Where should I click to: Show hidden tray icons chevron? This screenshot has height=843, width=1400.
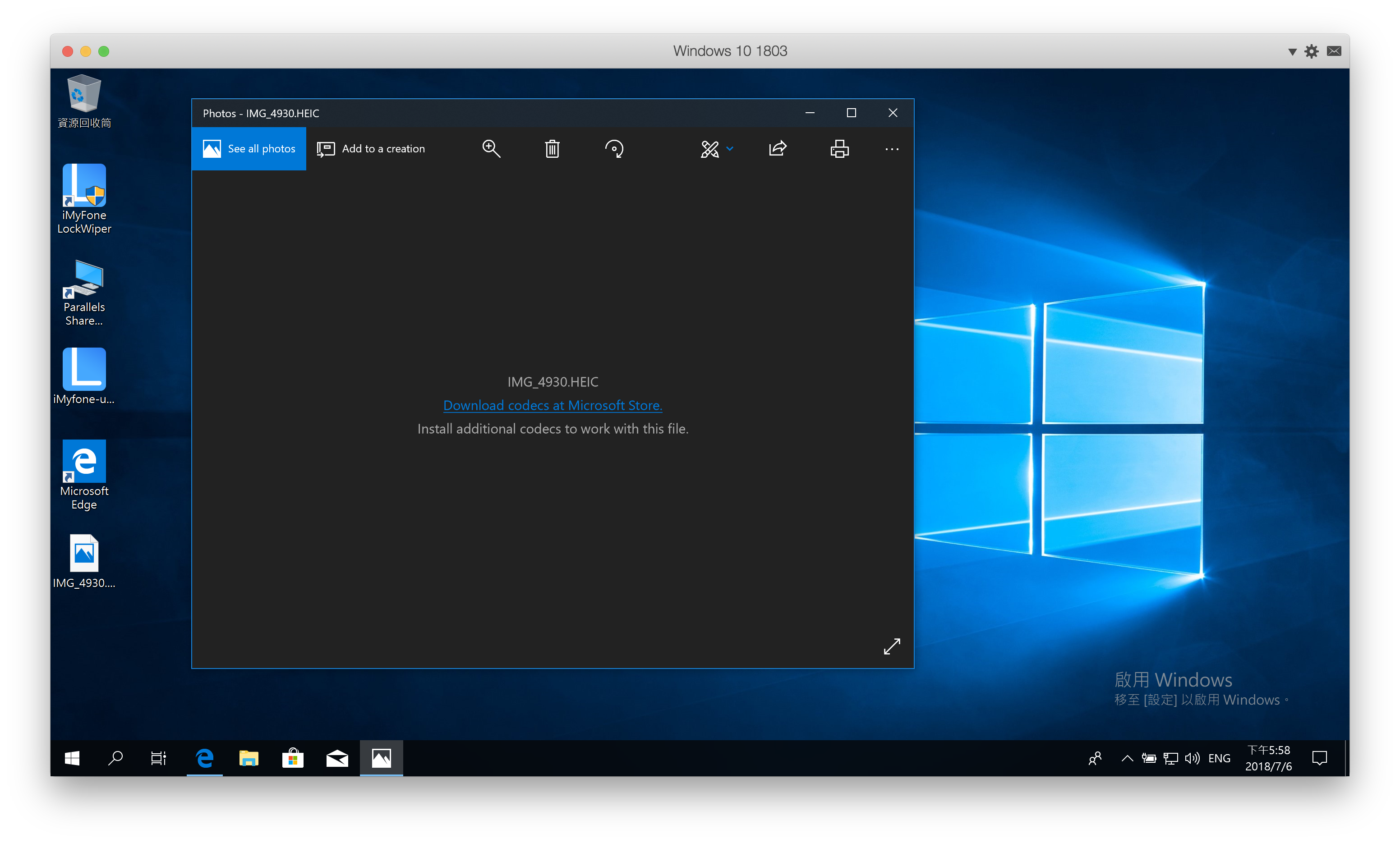click(1127, 758)
